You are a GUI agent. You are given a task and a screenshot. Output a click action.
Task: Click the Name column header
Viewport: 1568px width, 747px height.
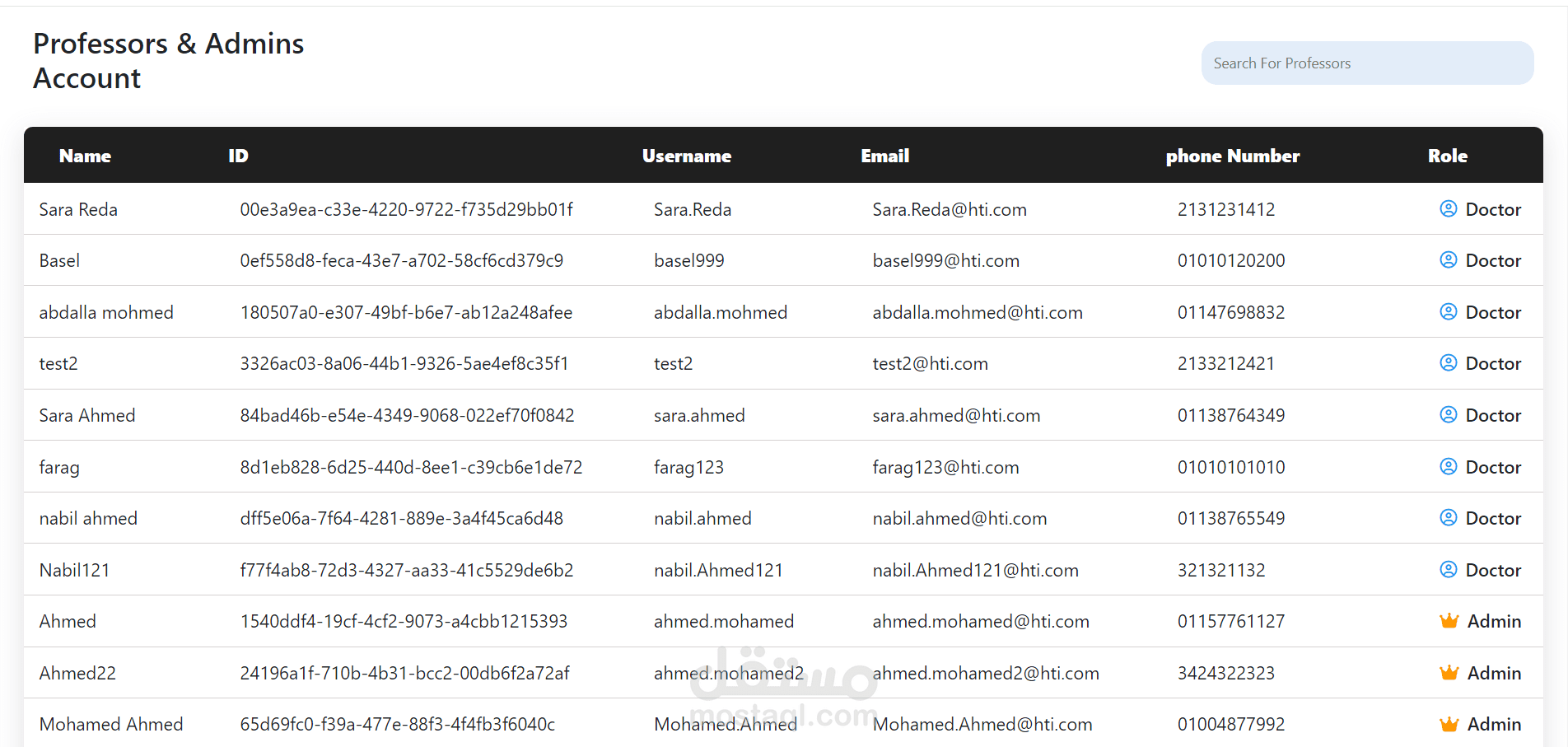click(x=85, y=156)
